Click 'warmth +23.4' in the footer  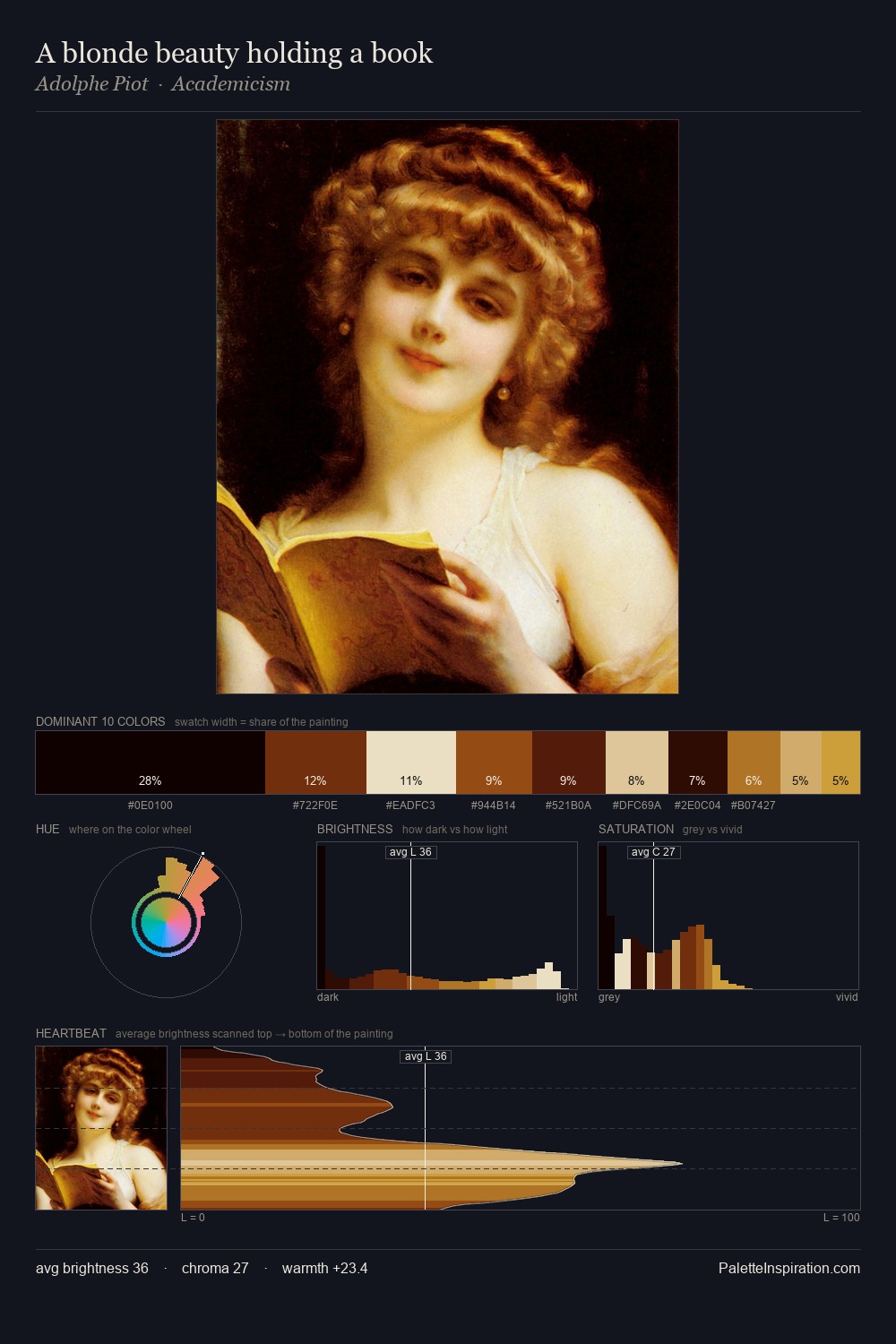coord(325,1268)
